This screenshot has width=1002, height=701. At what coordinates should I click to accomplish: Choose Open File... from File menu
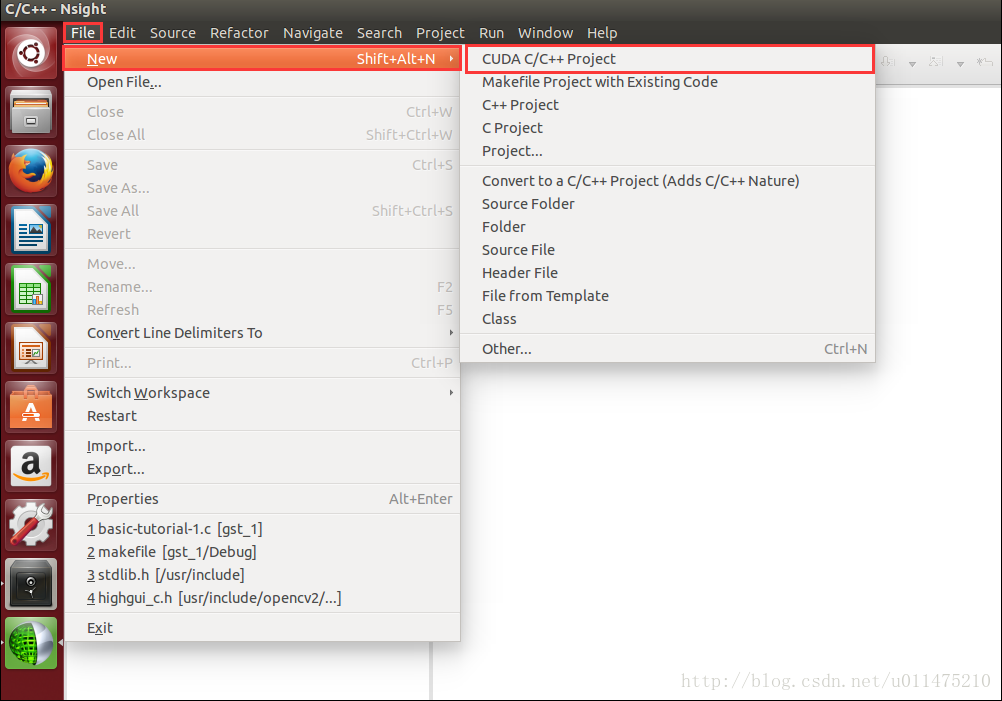(x=262, y=82)
